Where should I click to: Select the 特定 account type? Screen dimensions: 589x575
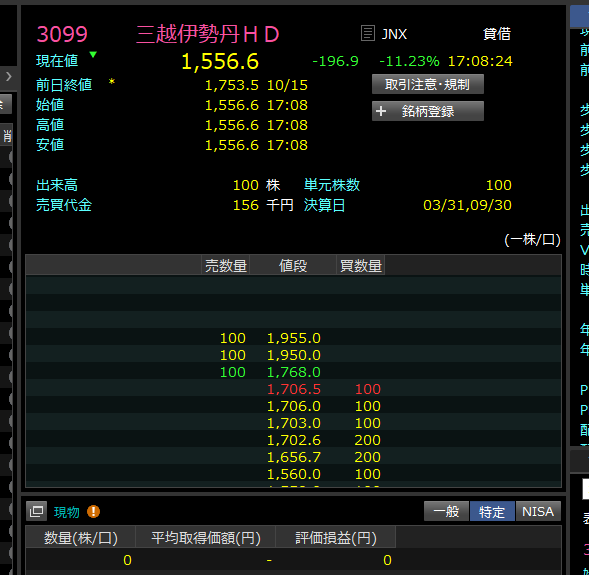(x=492, y=511)
